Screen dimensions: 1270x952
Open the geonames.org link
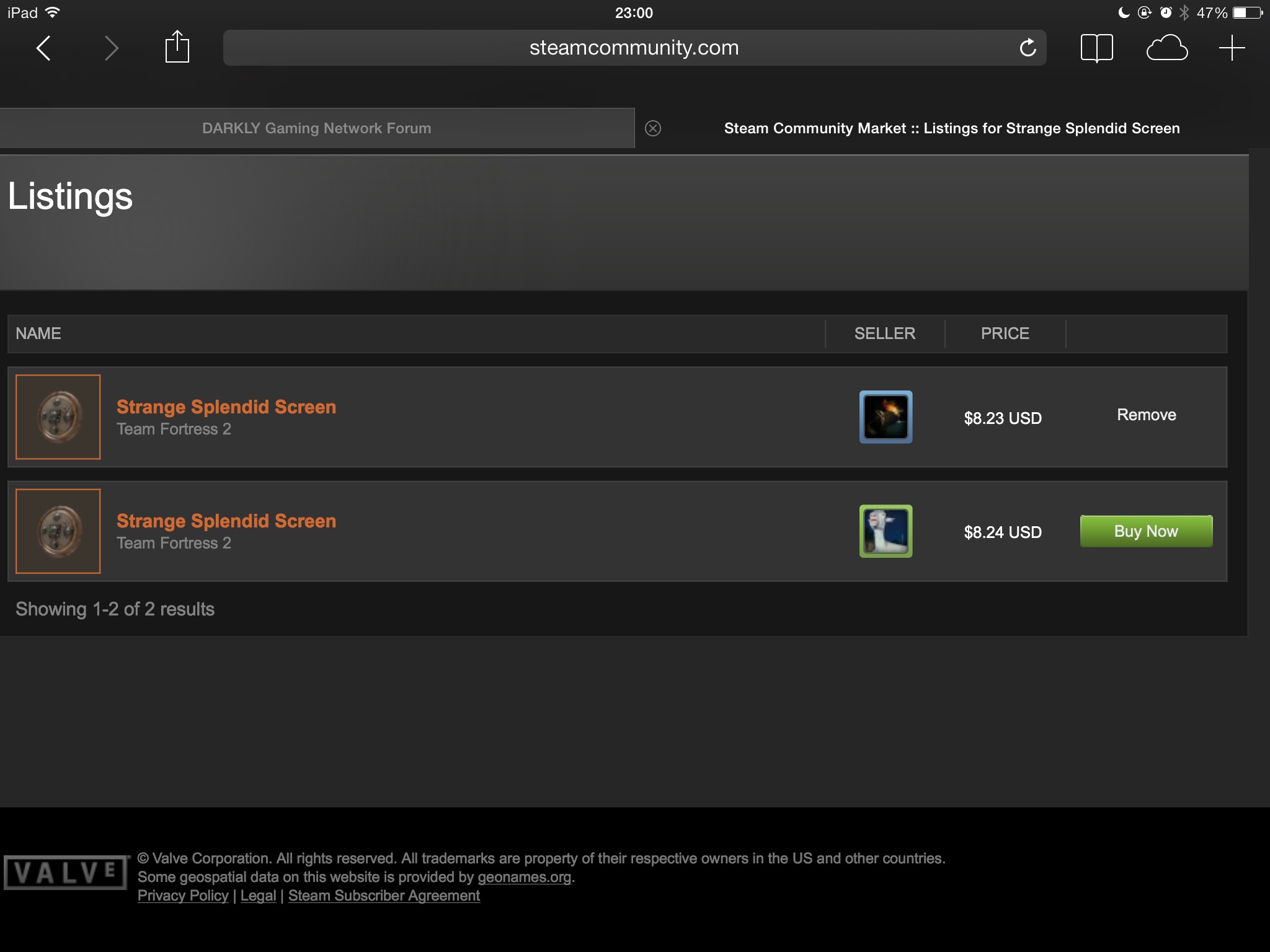pyautogui.click(x=524, y=877)
